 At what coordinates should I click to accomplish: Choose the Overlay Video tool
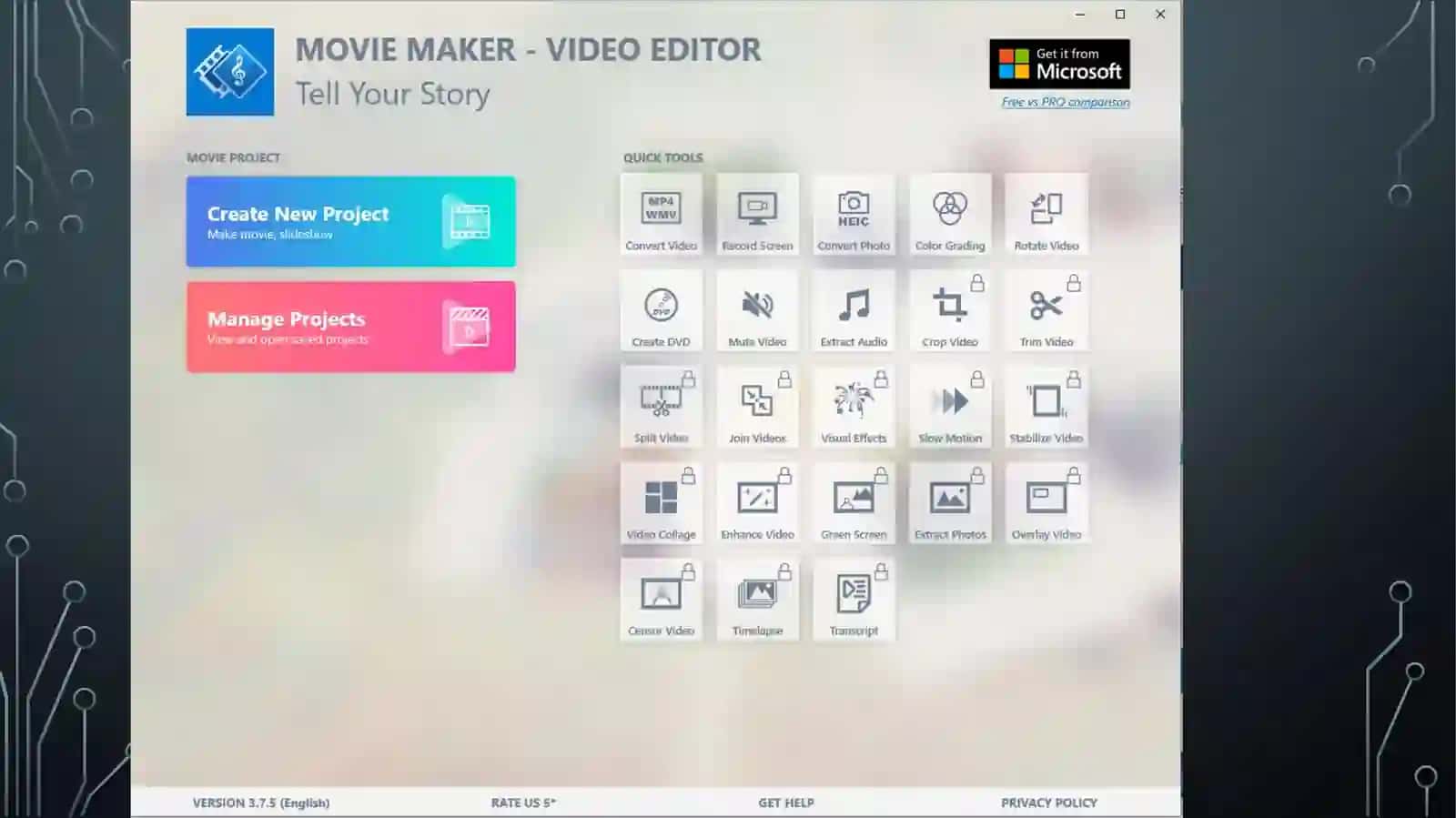[x=1046, y=503]
